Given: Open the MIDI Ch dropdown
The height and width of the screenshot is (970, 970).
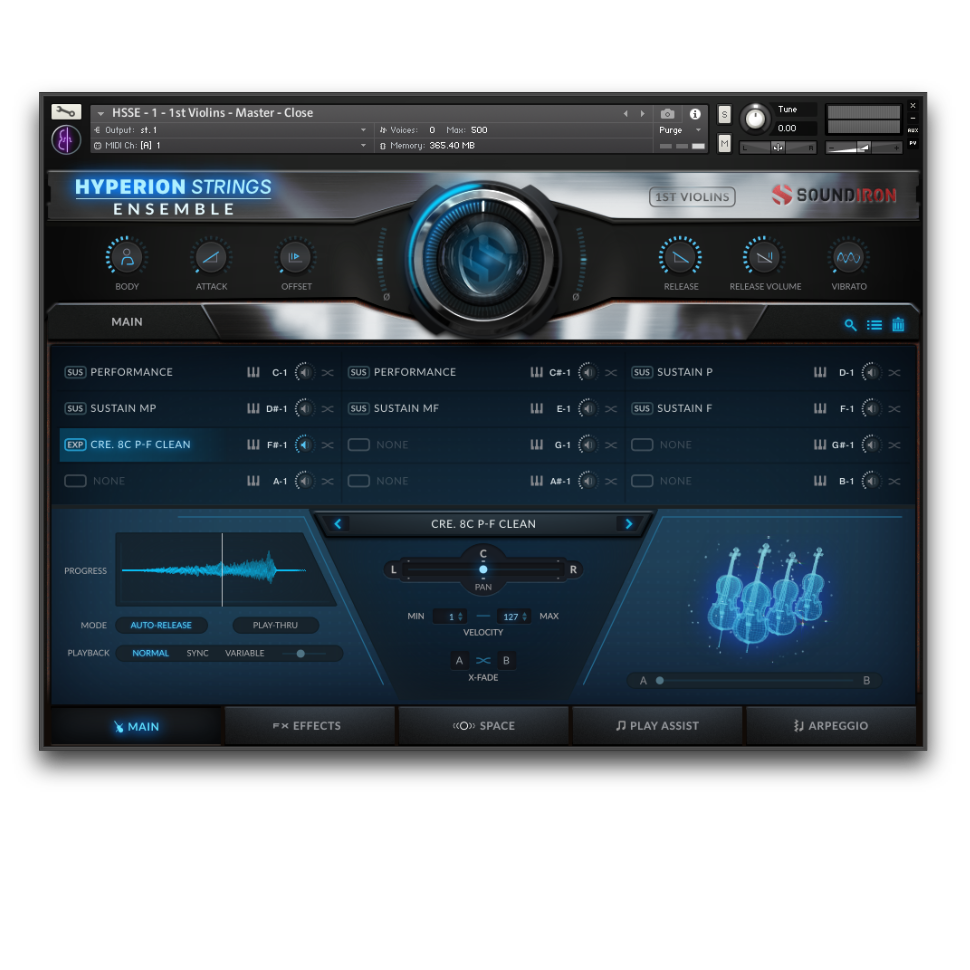Looking at the screenshot, I should tap(363, 145).
